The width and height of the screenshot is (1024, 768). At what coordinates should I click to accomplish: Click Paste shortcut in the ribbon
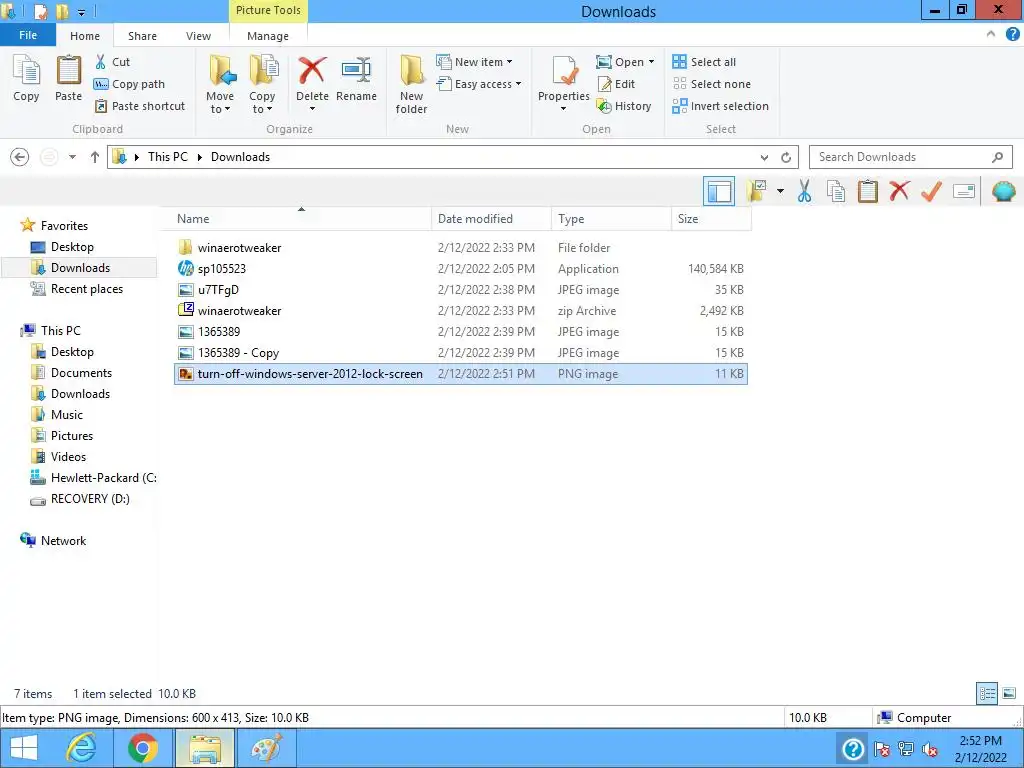pos(140,106)
